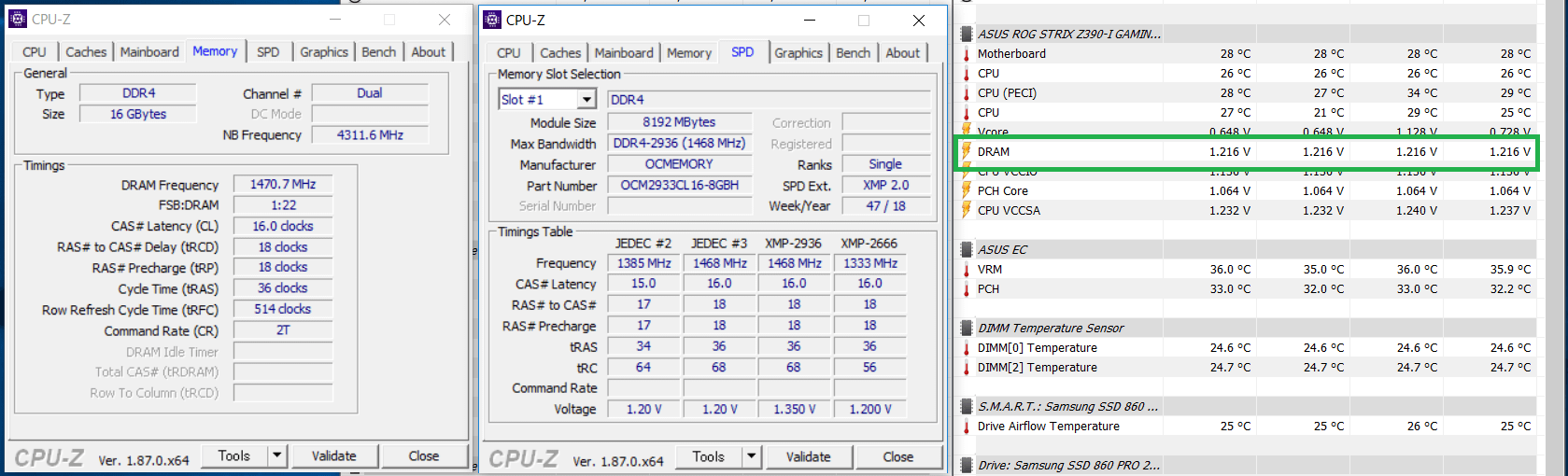Screen dimensions: 1568x476
Task: Click the Close button in the SPD window
Action: coord(898,456)
